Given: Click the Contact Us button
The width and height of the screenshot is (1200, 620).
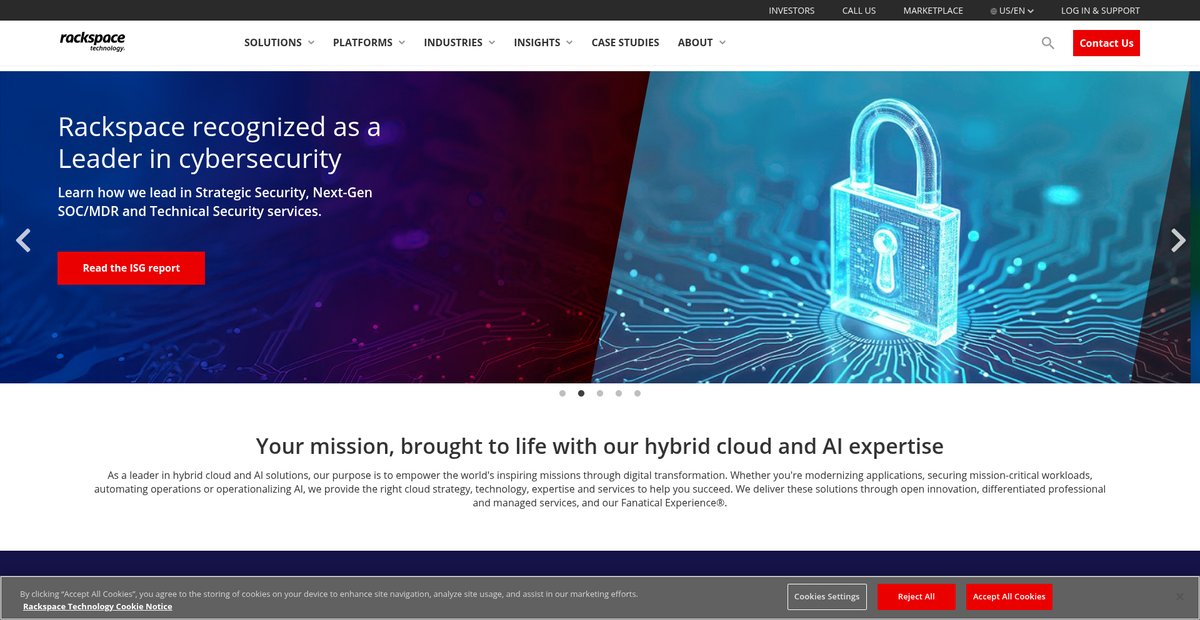Looking at the screenshot, I should pos(1106,43).
